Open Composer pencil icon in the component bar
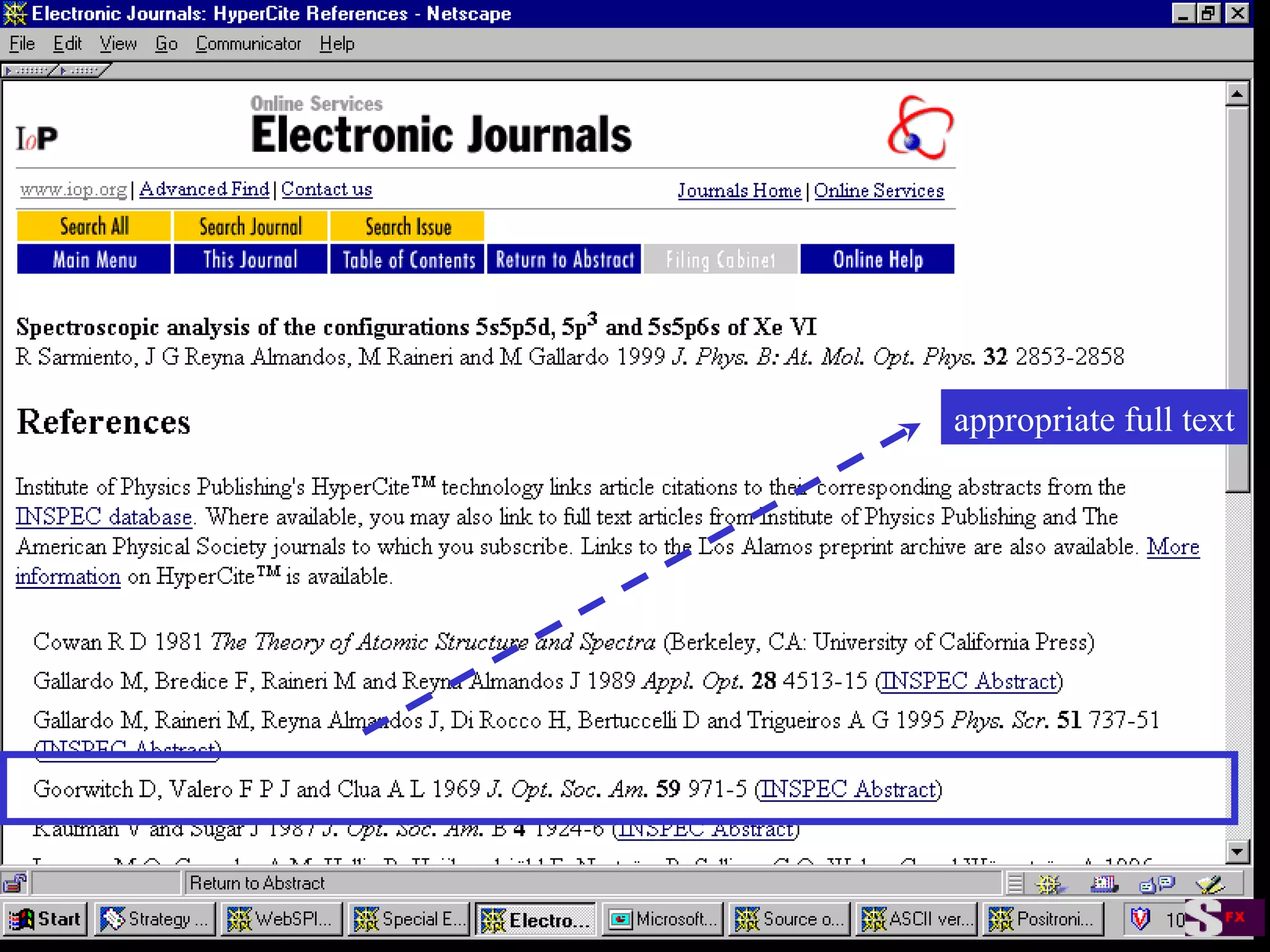This screenshot has width=1270, height=952. click(x=1209, y=884)
